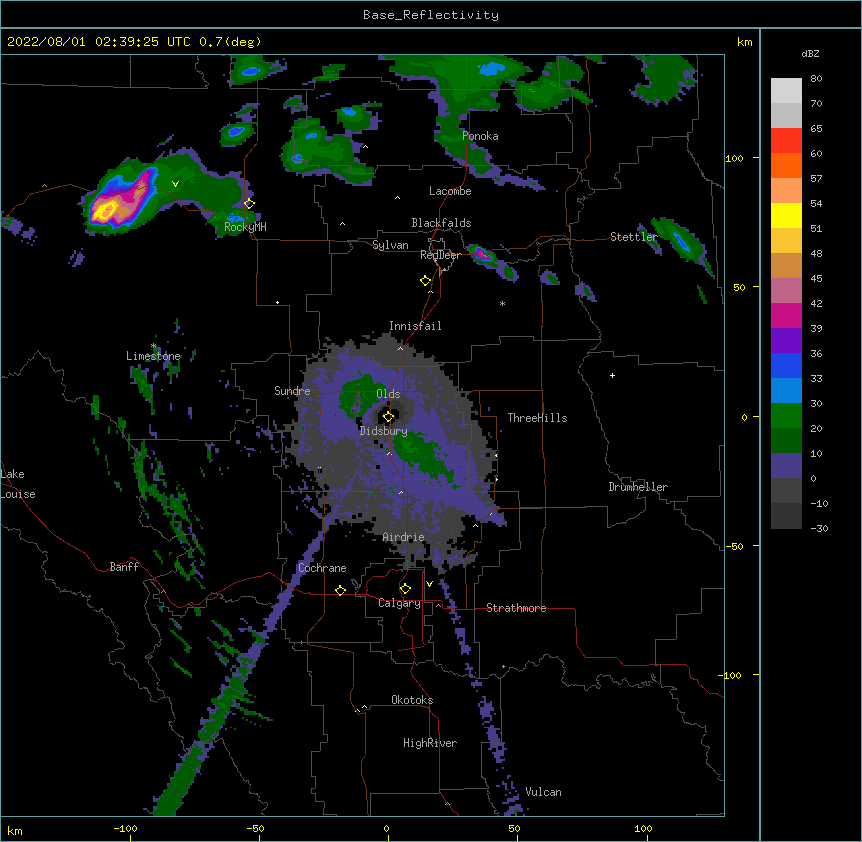862x842 pixels.
Task: Click the yellow diamond marker above Calgary label
Action: (x=405, y=589)
